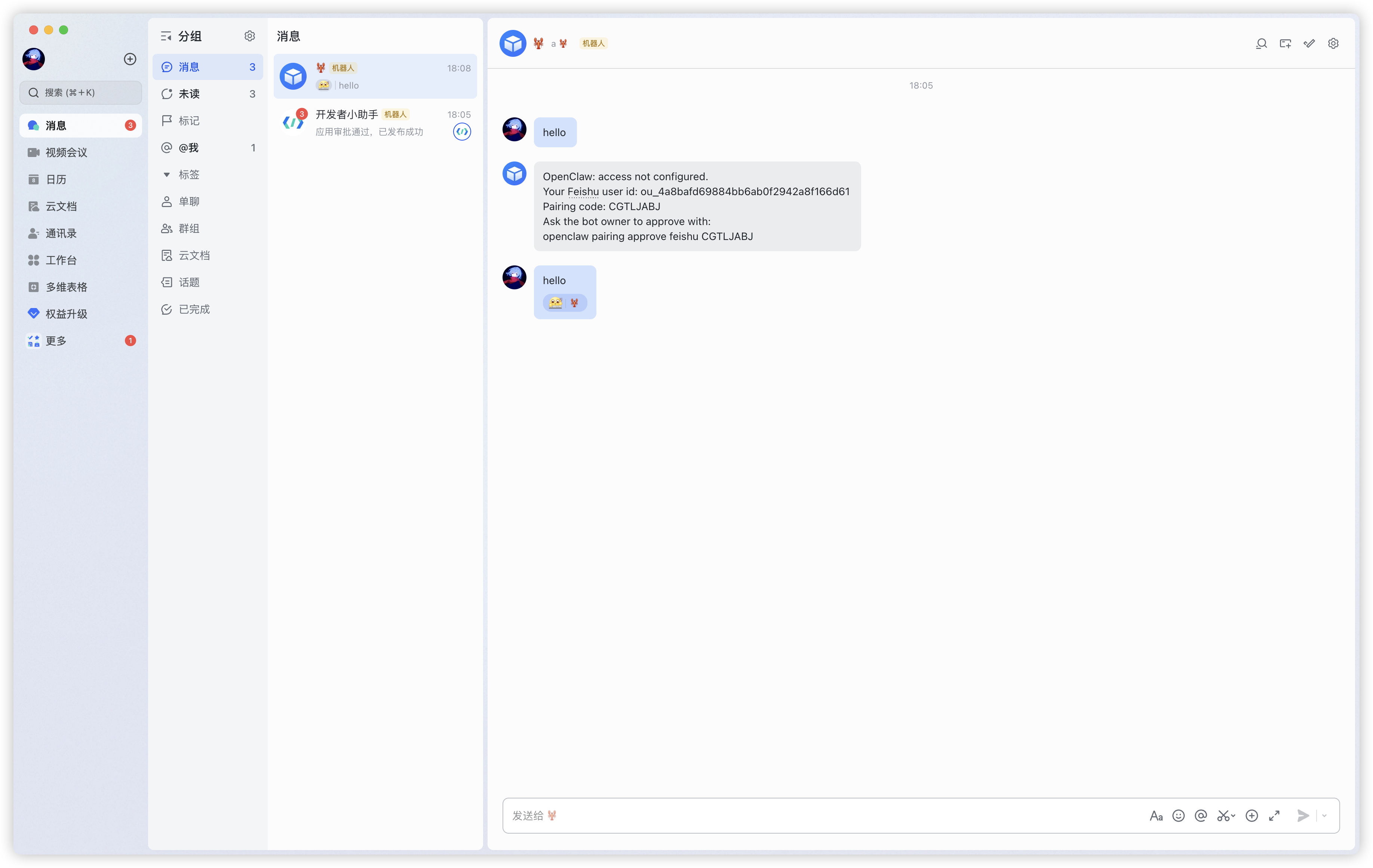The width and height of the screenshot is (1373, 868).
Task: Expand the 标签 disclosure triangle
Action: coord(166,175)
